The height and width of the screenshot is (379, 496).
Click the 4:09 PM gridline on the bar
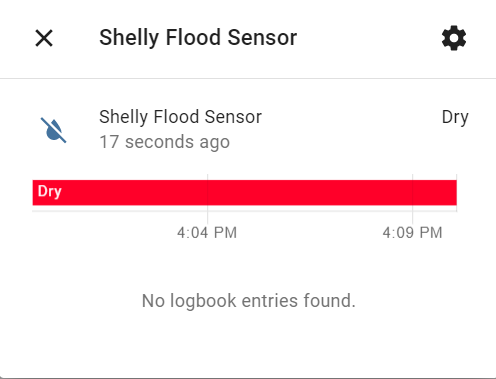click(x=412, y=193)
